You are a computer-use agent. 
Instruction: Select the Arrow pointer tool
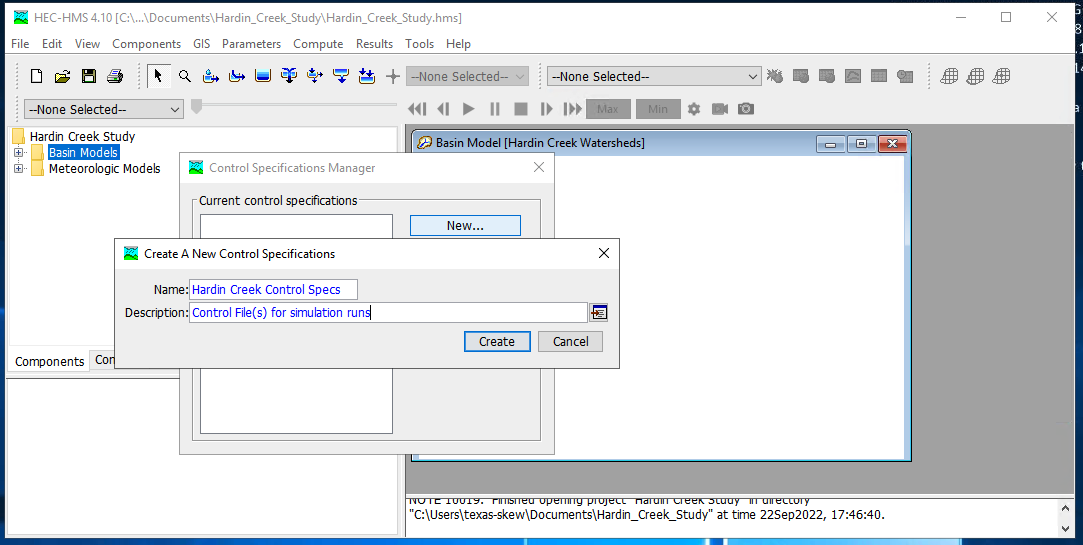pos(159,76)
